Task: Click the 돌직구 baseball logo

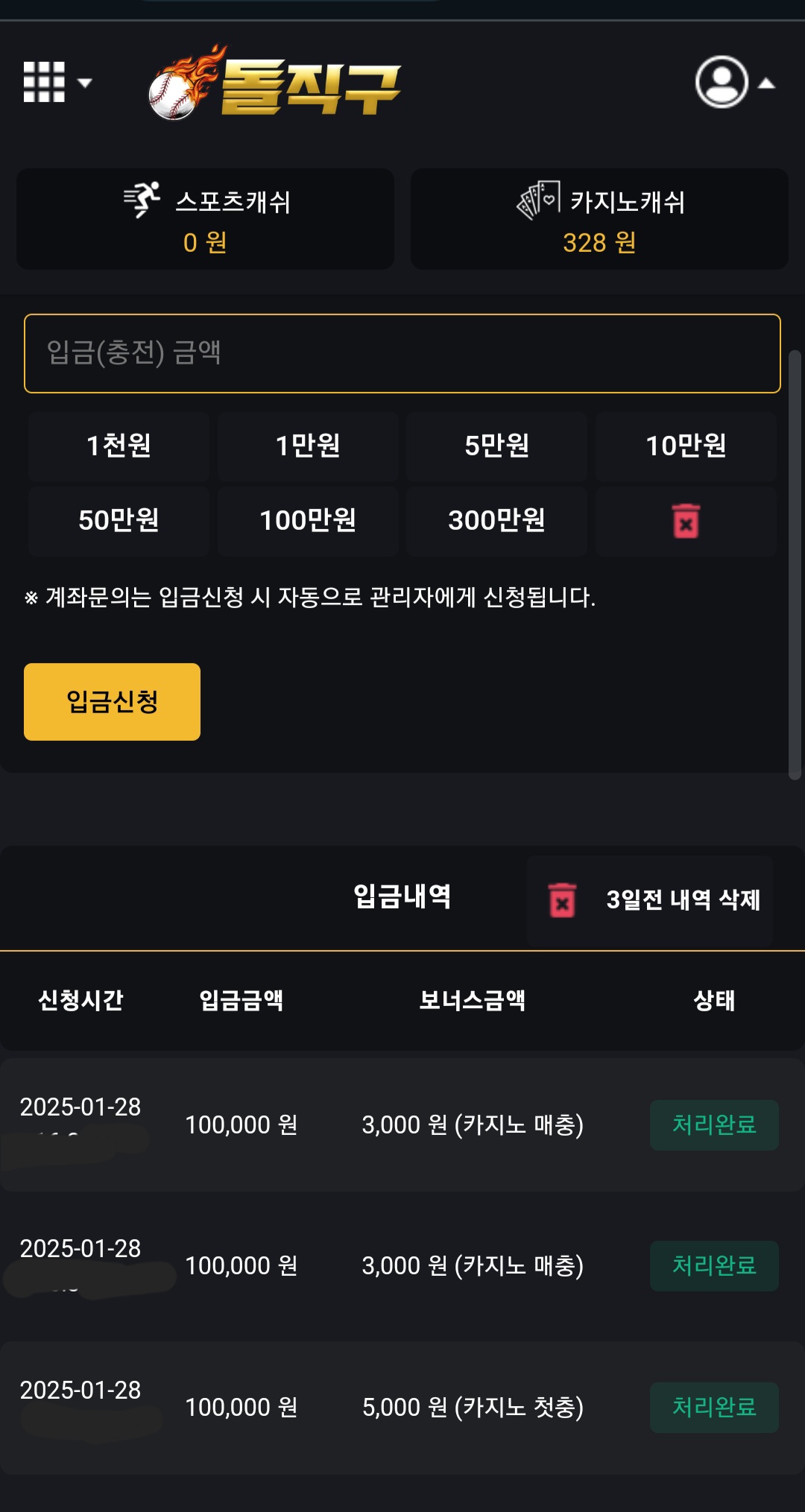Action: pyautogui.click(x=274, y=83)
